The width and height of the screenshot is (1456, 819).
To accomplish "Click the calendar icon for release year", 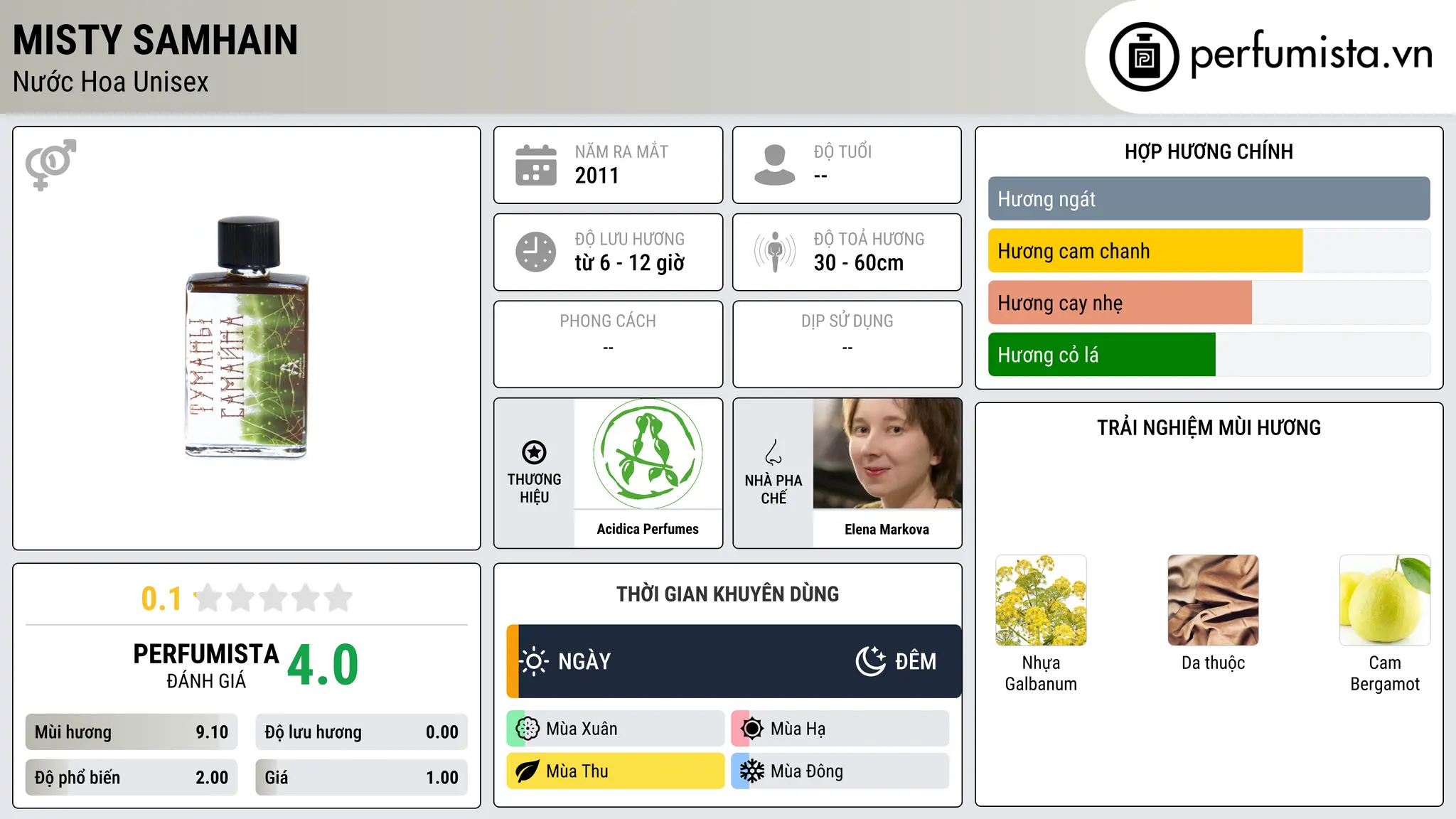I will (x=536, y=165).
